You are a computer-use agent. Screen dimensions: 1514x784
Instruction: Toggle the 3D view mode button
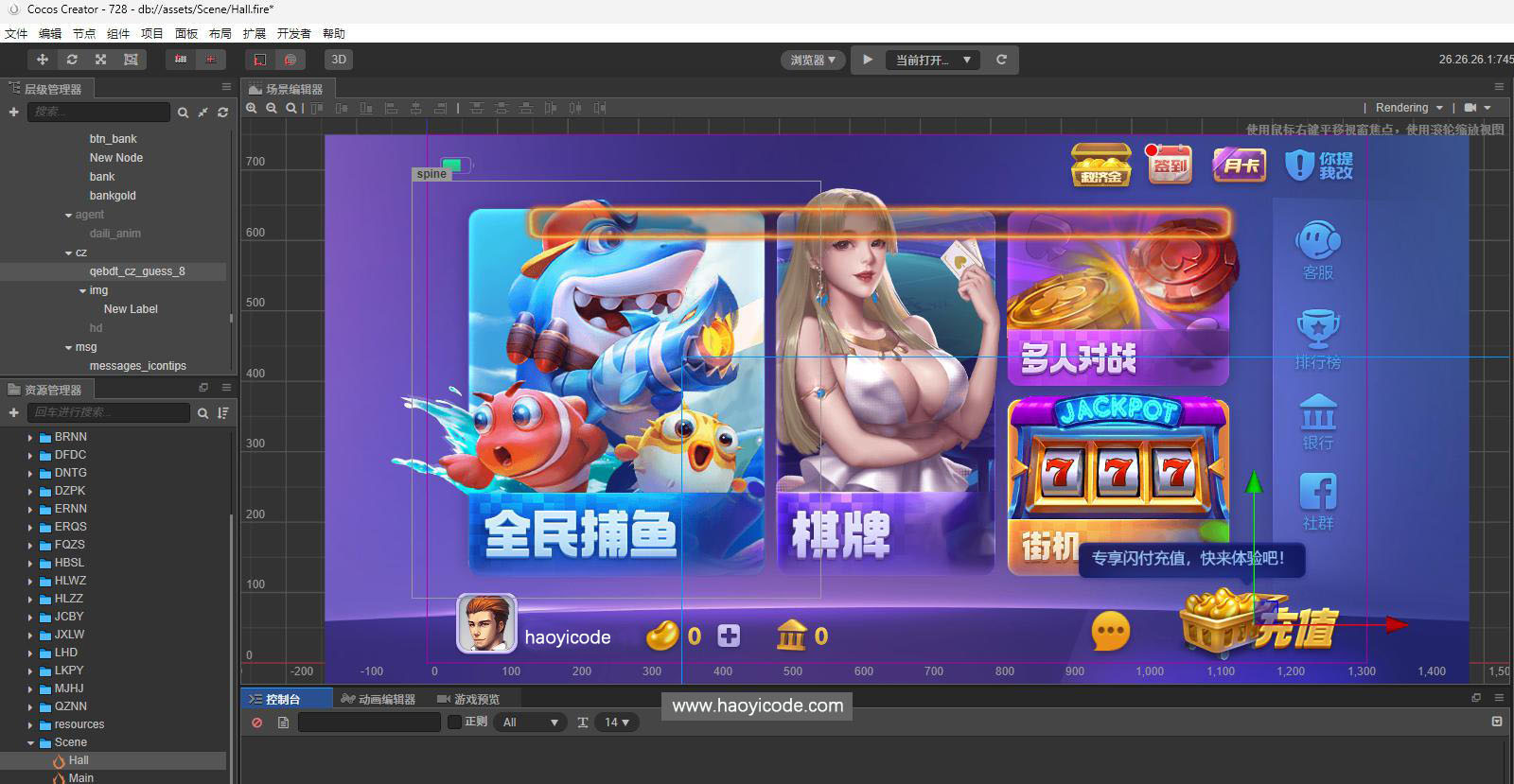coord(339,59)
